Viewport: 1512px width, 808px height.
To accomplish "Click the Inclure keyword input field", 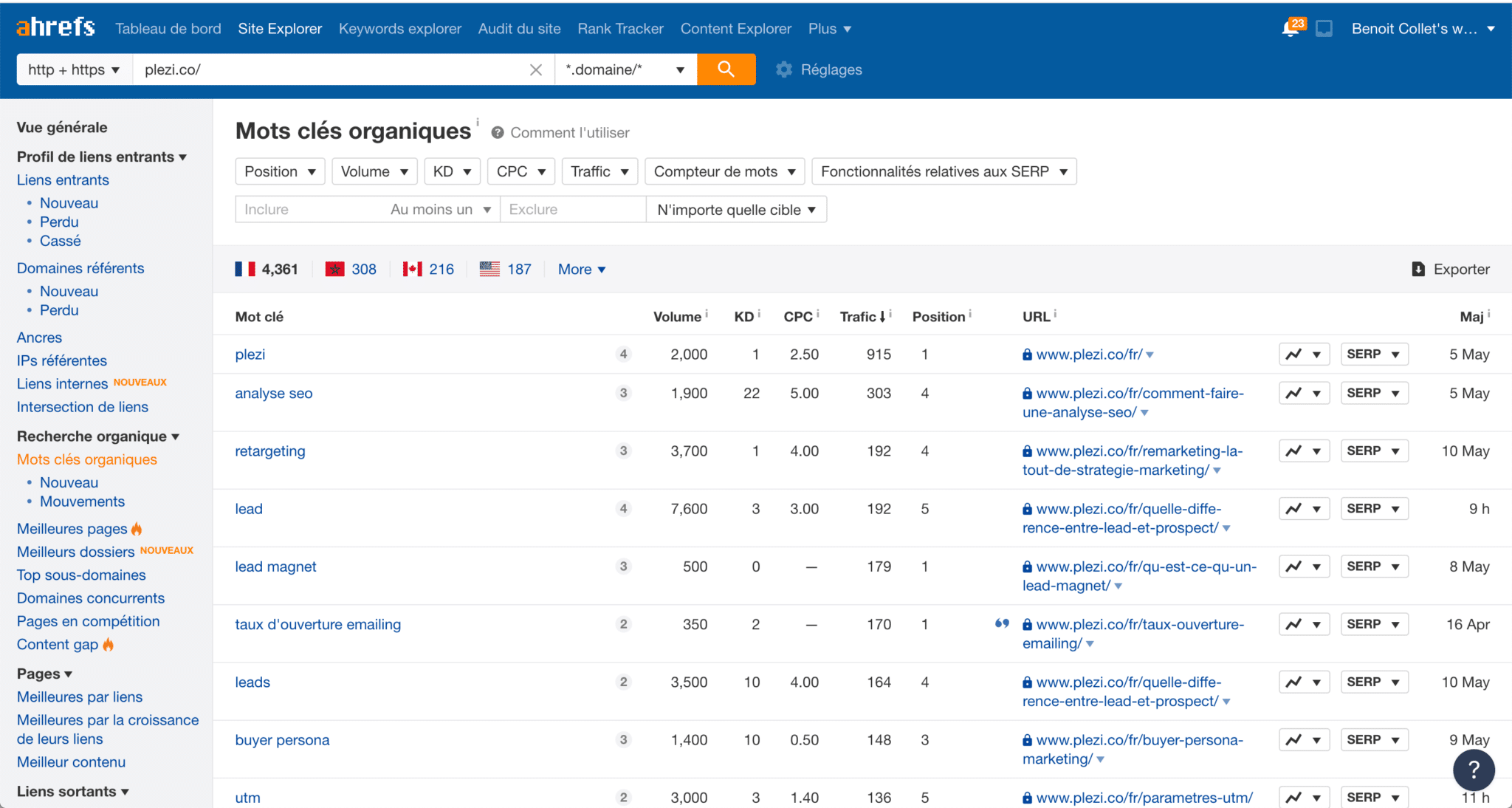I will pyautogui.click(x=310, y=210).
